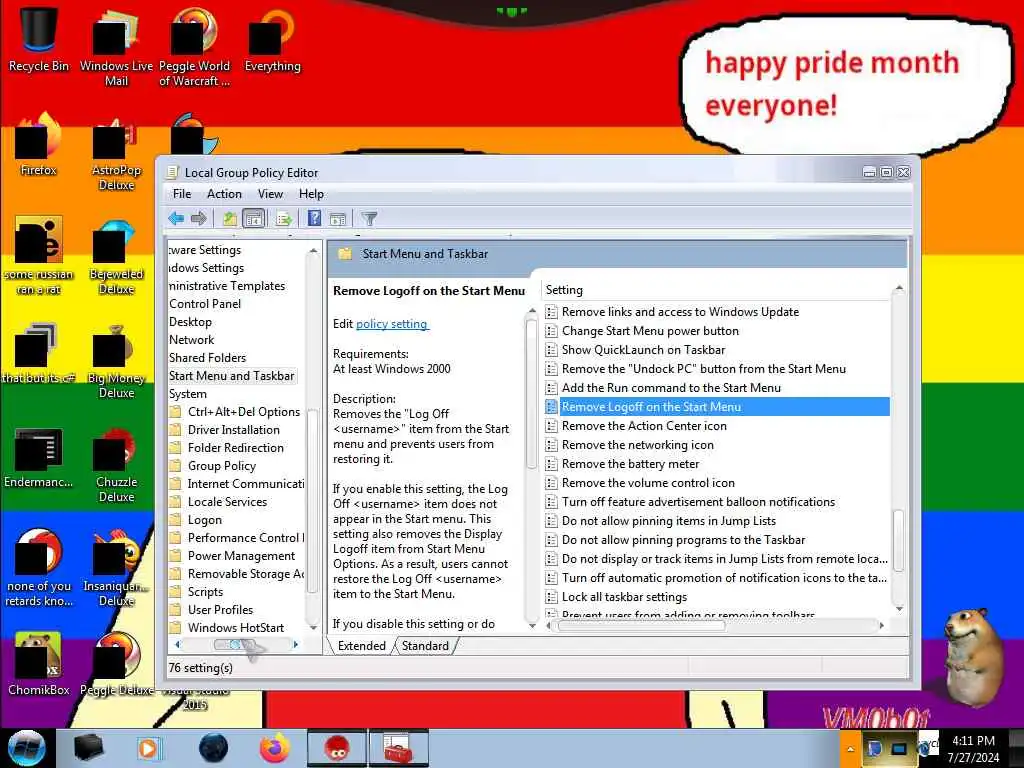Click the Locale Services folder icon
The width and height of the screenshot is (1024, 768).
tap(175, 502)
